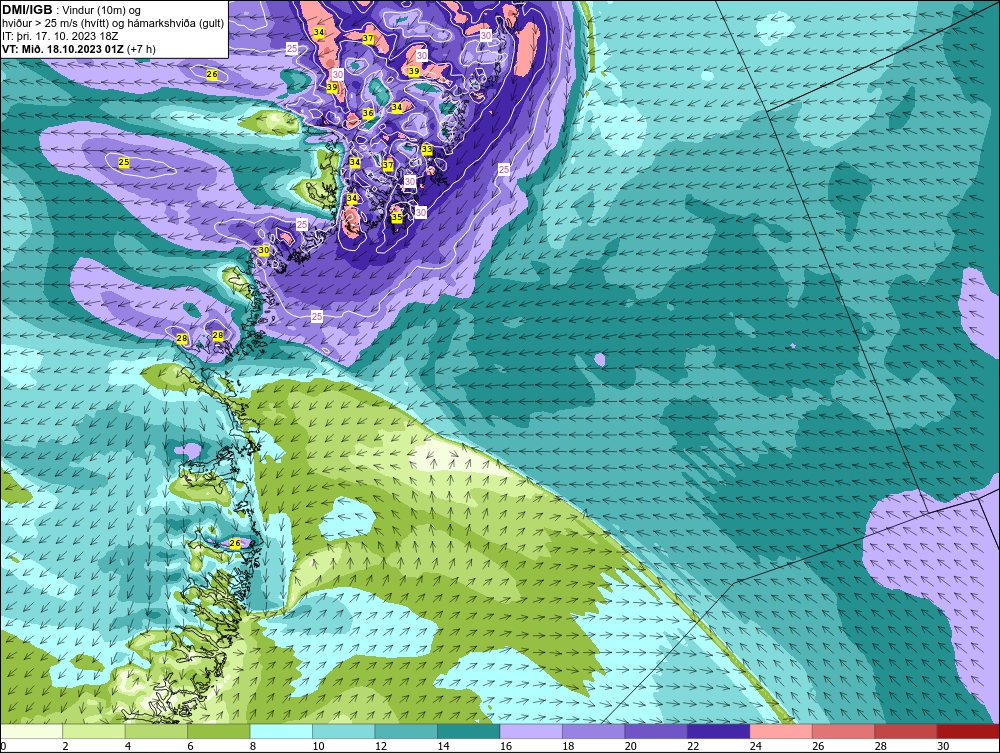Click the legend tick label 10
The width and height of the screenshot is (1000, 753).
(318, 746)
